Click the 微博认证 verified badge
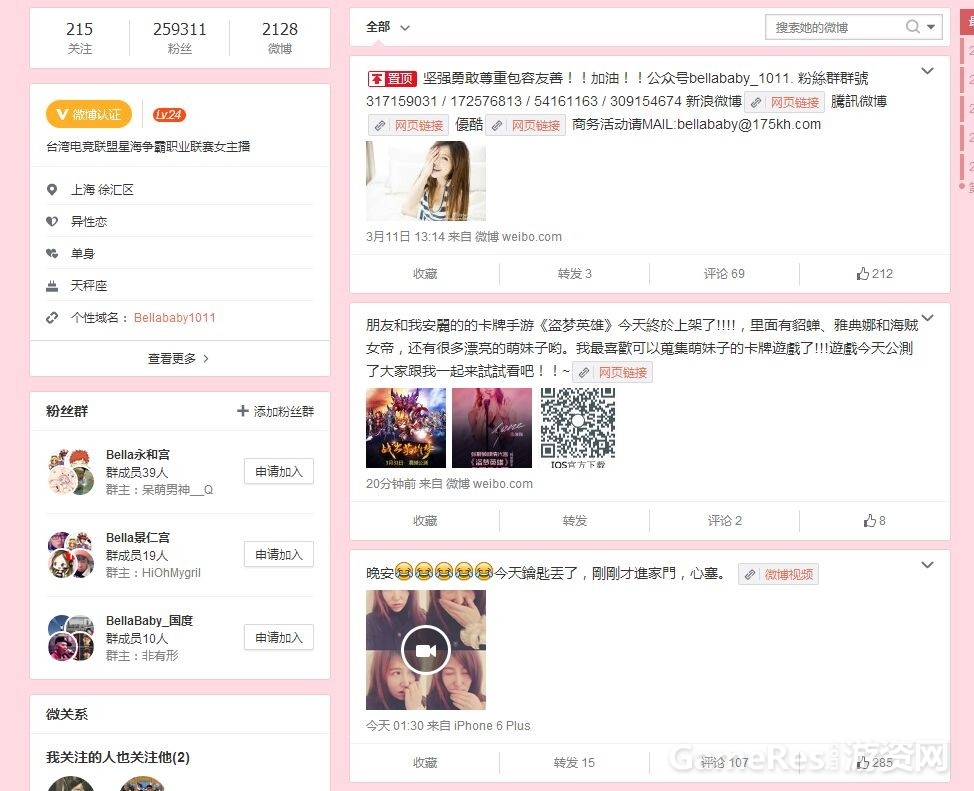 point(89,114)
